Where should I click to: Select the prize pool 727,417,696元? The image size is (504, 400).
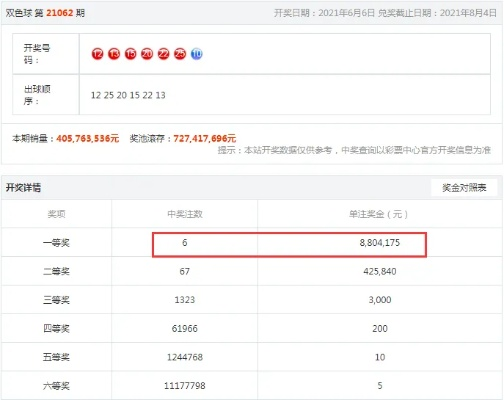click(x=205, y=138)
